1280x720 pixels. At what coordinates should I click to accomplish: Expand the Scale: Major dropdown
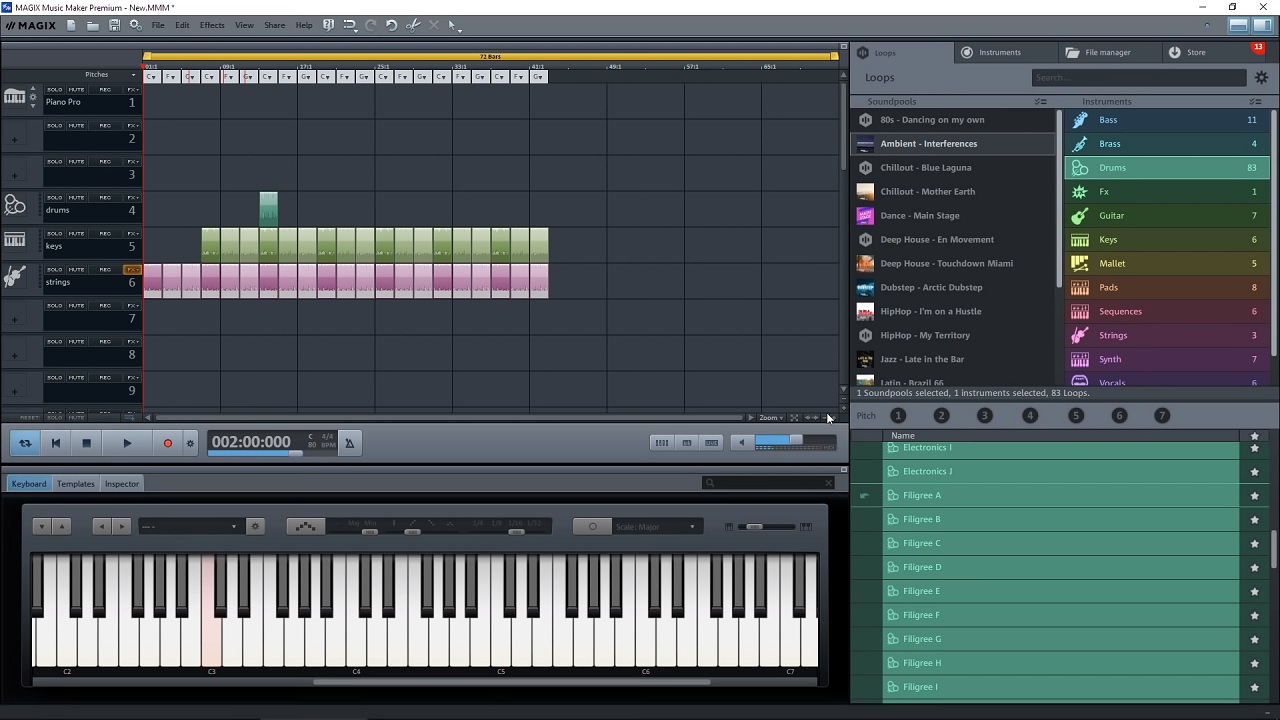pyautogui.click(x=656, y=527)
